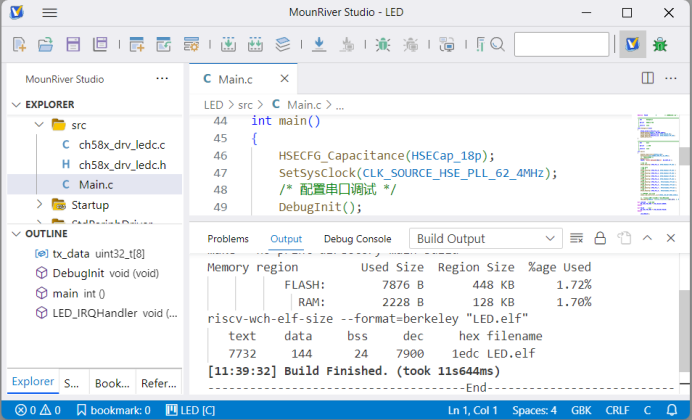The height and width of the screenshot is (420, 692).
Task: Click the green bug debug toolbar icon
Action: [x=383, y=44]
